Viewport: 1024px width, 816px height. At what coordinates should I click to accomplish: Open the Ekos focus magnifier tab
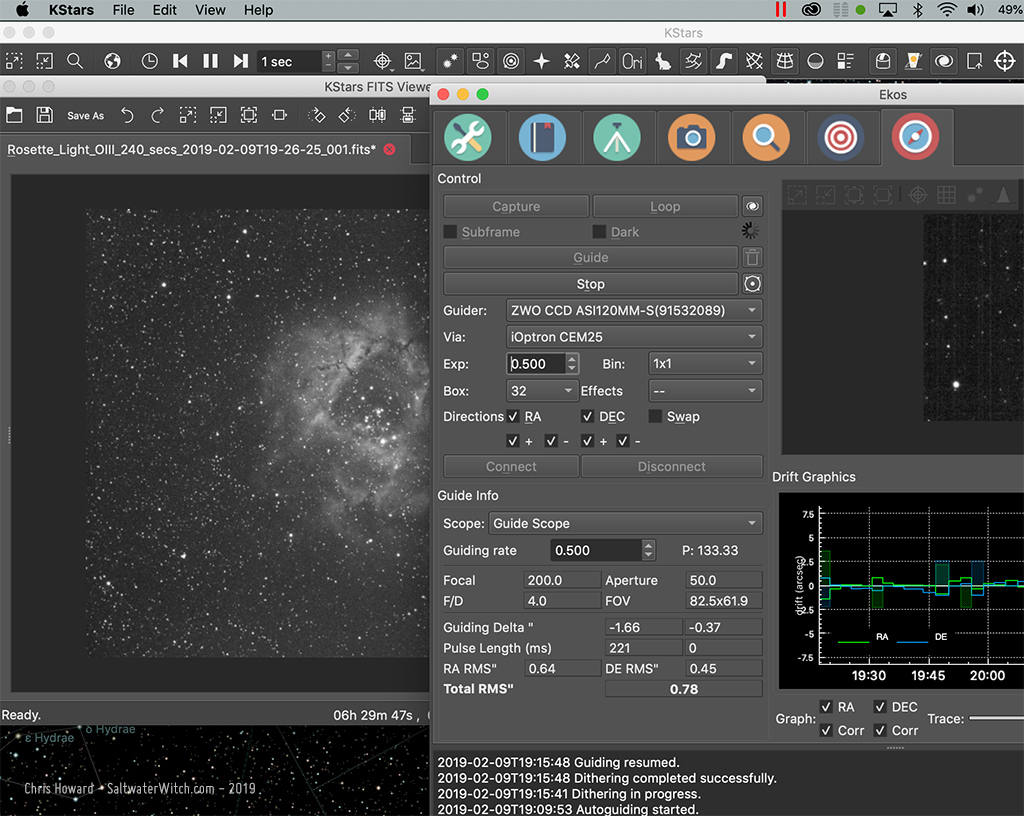766,138
